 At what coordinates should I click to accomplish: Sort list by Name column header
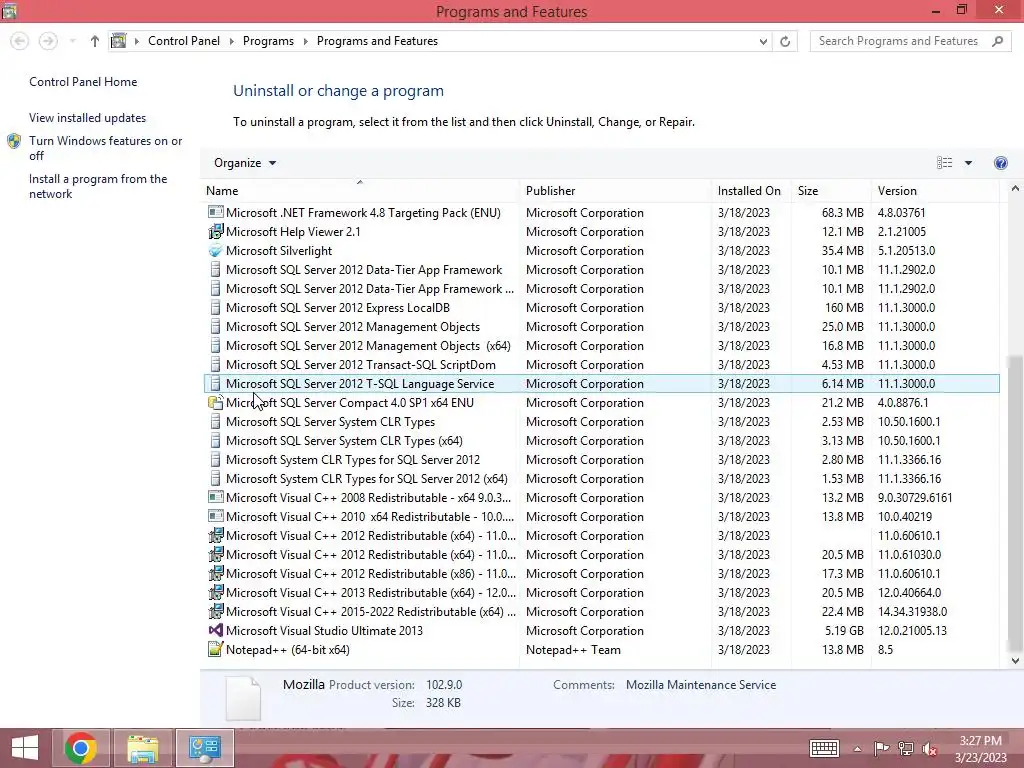(x=360, y=191)
